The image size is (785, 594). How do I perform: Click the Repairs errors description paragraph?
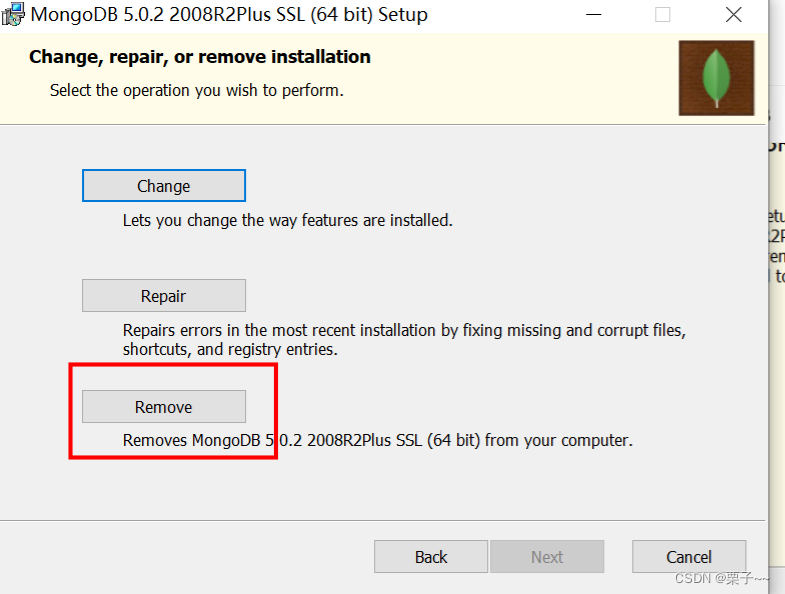pyautogui.click(x=404, y=340)
